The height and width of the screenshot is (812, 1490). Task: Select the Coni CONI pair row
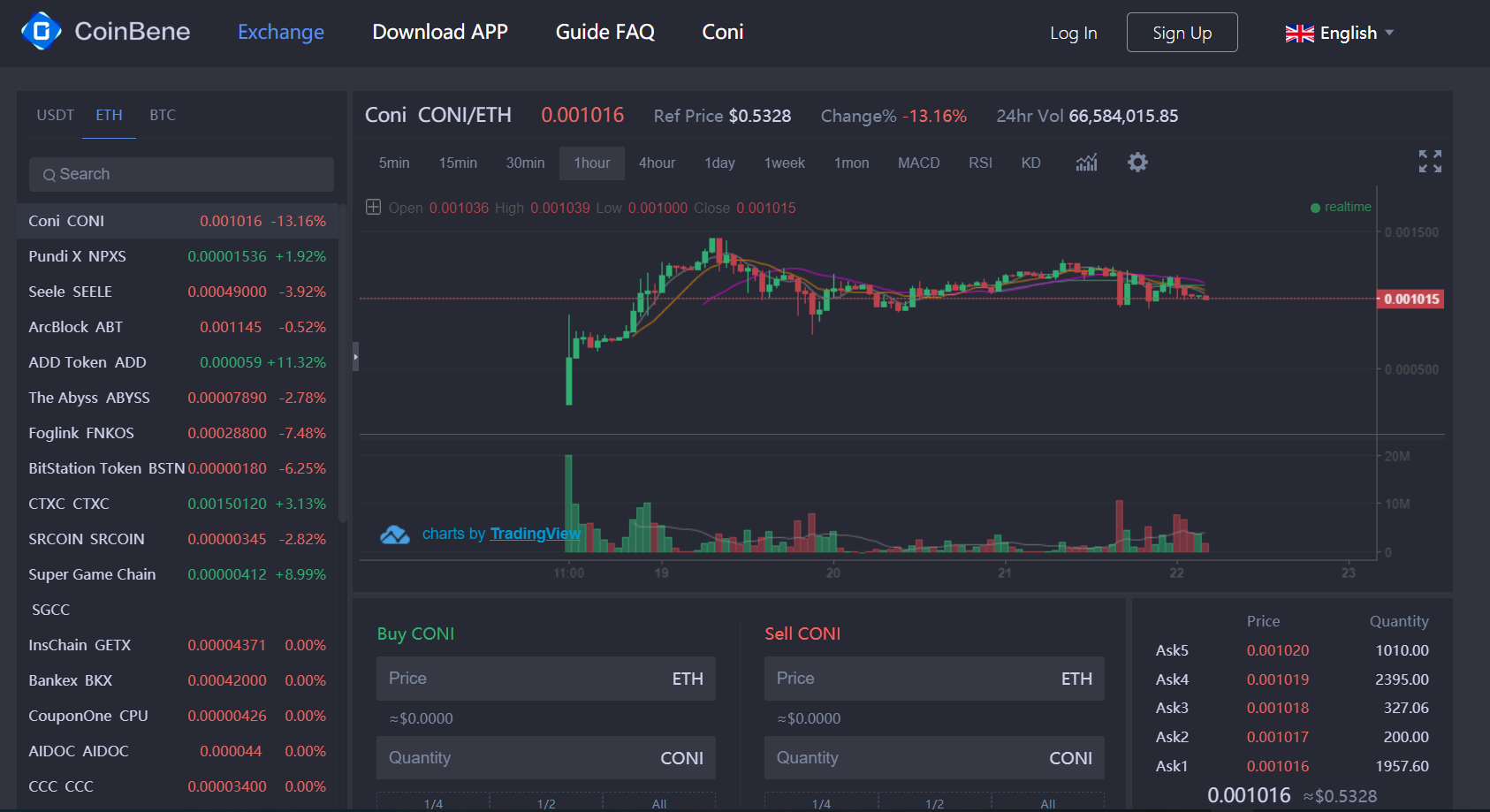tap(178, 221)
